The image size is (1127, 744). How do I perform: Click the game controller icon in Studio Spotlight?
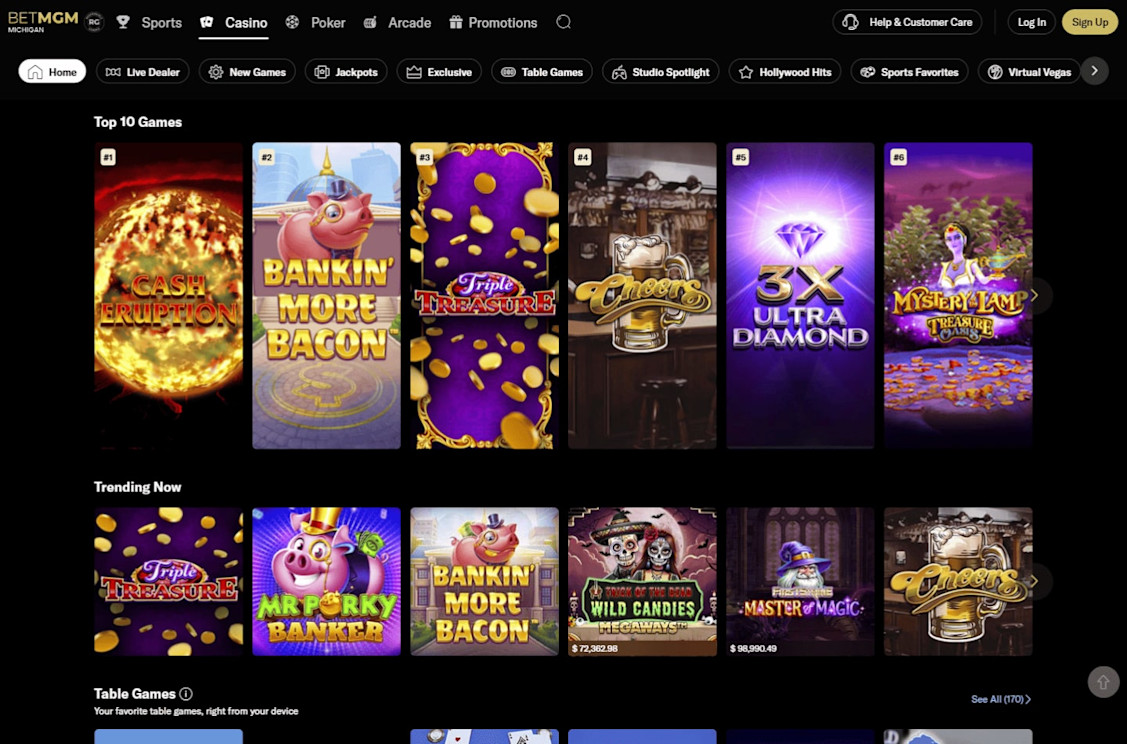619,72
